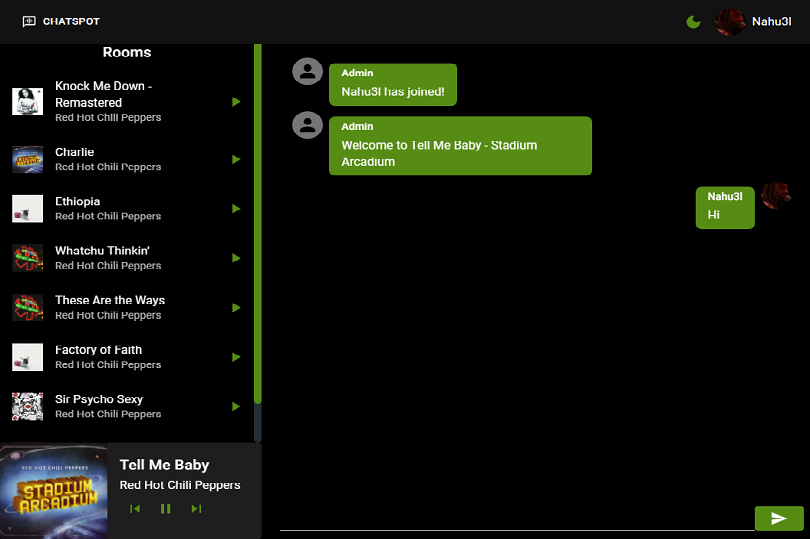Play These Are the Ways arrow
This screenshot has height=539, width=810.
236,308
